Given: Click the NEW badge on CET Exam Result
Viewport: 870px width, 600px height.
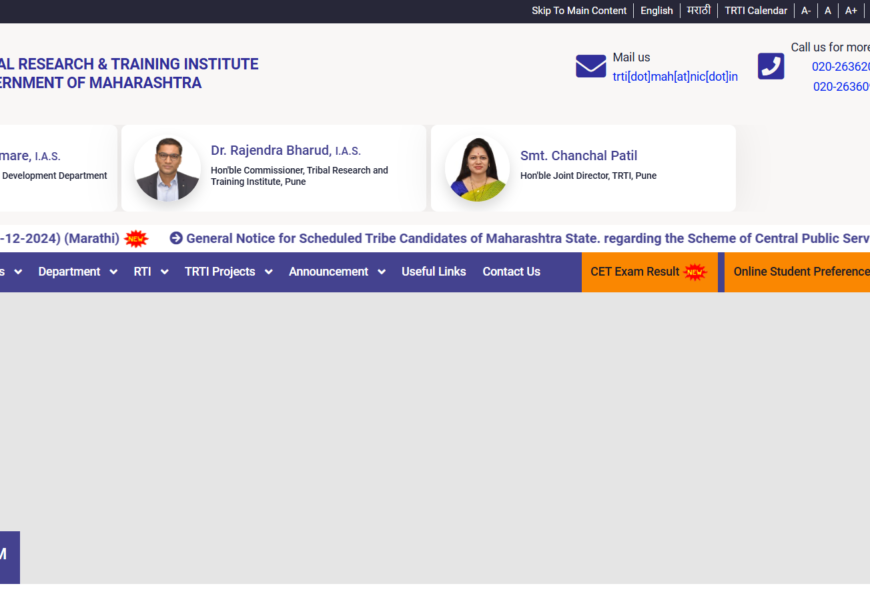Looking at the screenshot, I should coord(694,272).
